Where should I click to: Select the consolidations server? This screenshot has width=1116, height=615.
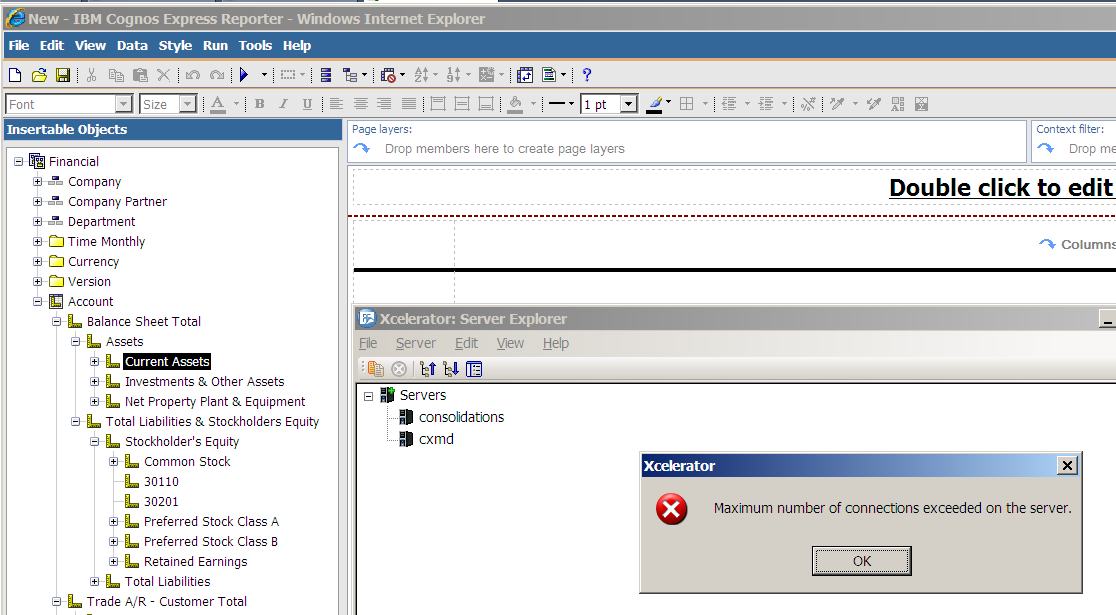pyautogui.click(x=461, y=417)
